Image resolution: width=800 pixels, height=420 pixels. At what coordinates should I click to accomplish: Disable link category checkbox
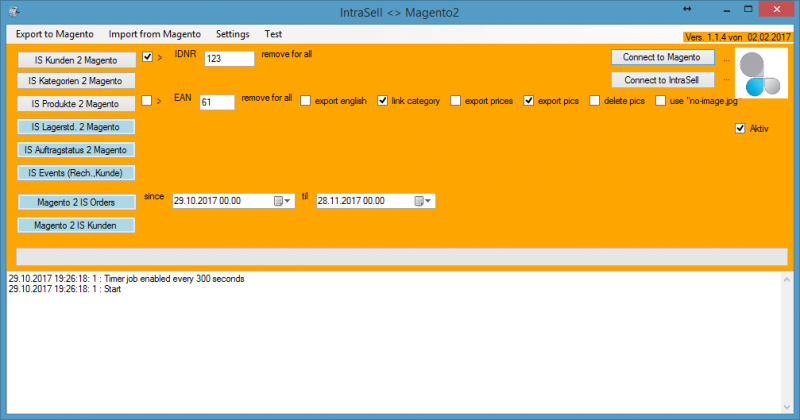tap(382, 101)
